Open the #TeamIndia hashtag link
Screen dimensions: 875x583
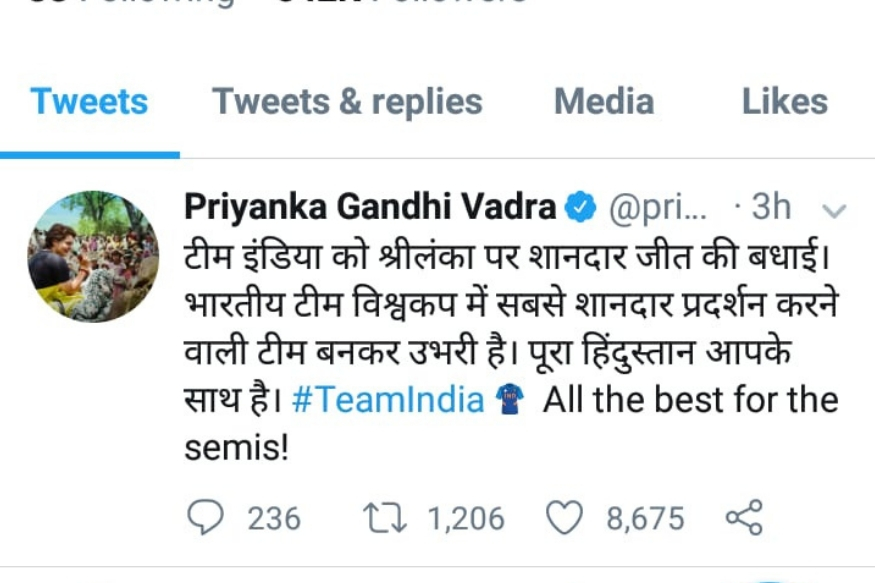pyautogui.click(x=388, y=400)
